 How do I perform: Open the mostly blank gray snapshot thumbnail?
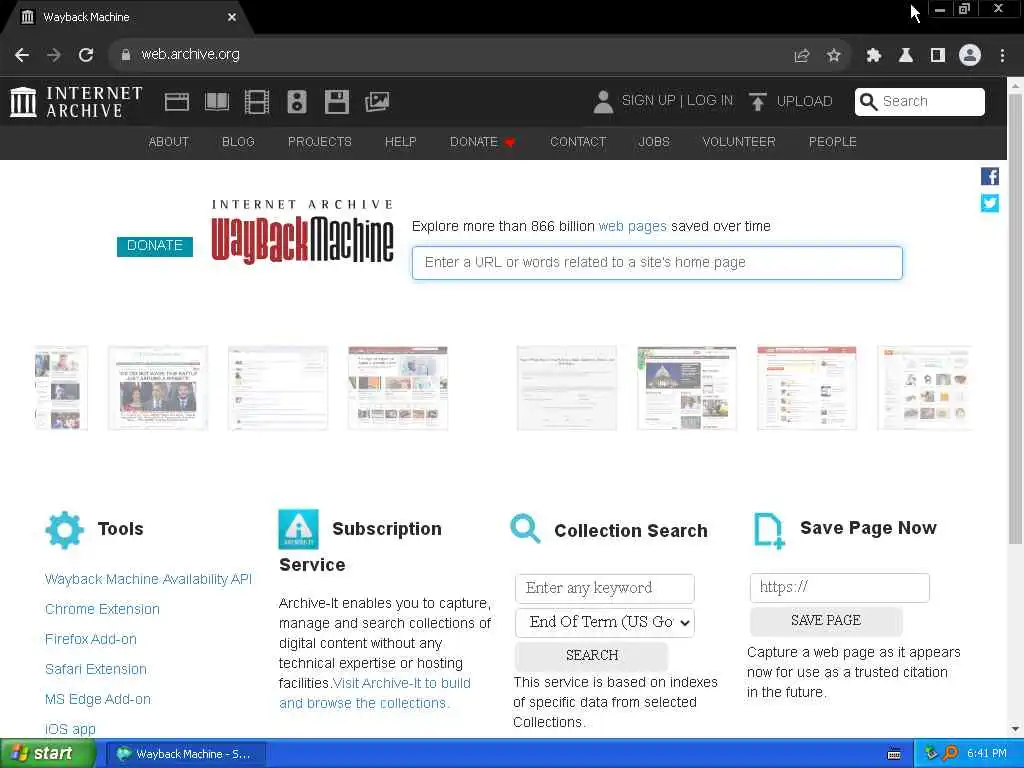566,388
